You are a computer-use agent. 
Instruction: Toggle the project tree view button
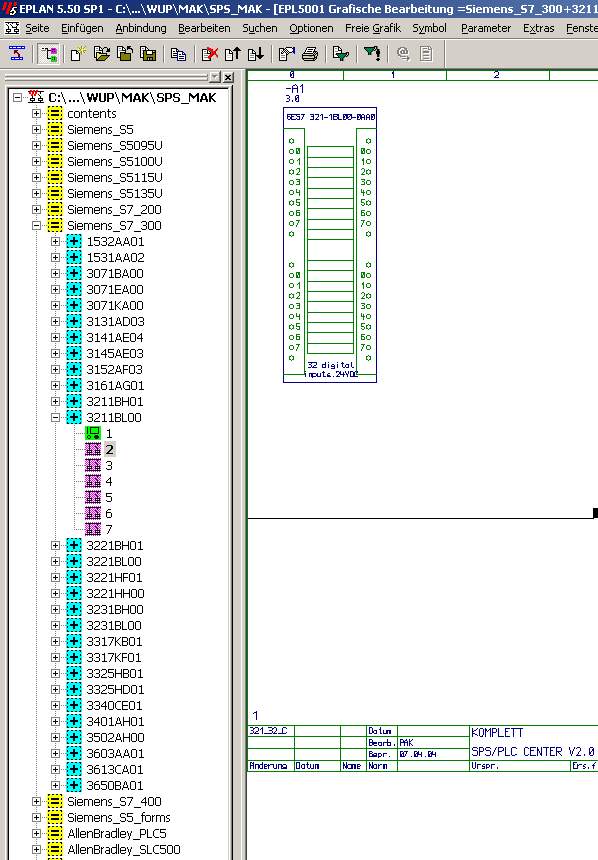(49, 54)
